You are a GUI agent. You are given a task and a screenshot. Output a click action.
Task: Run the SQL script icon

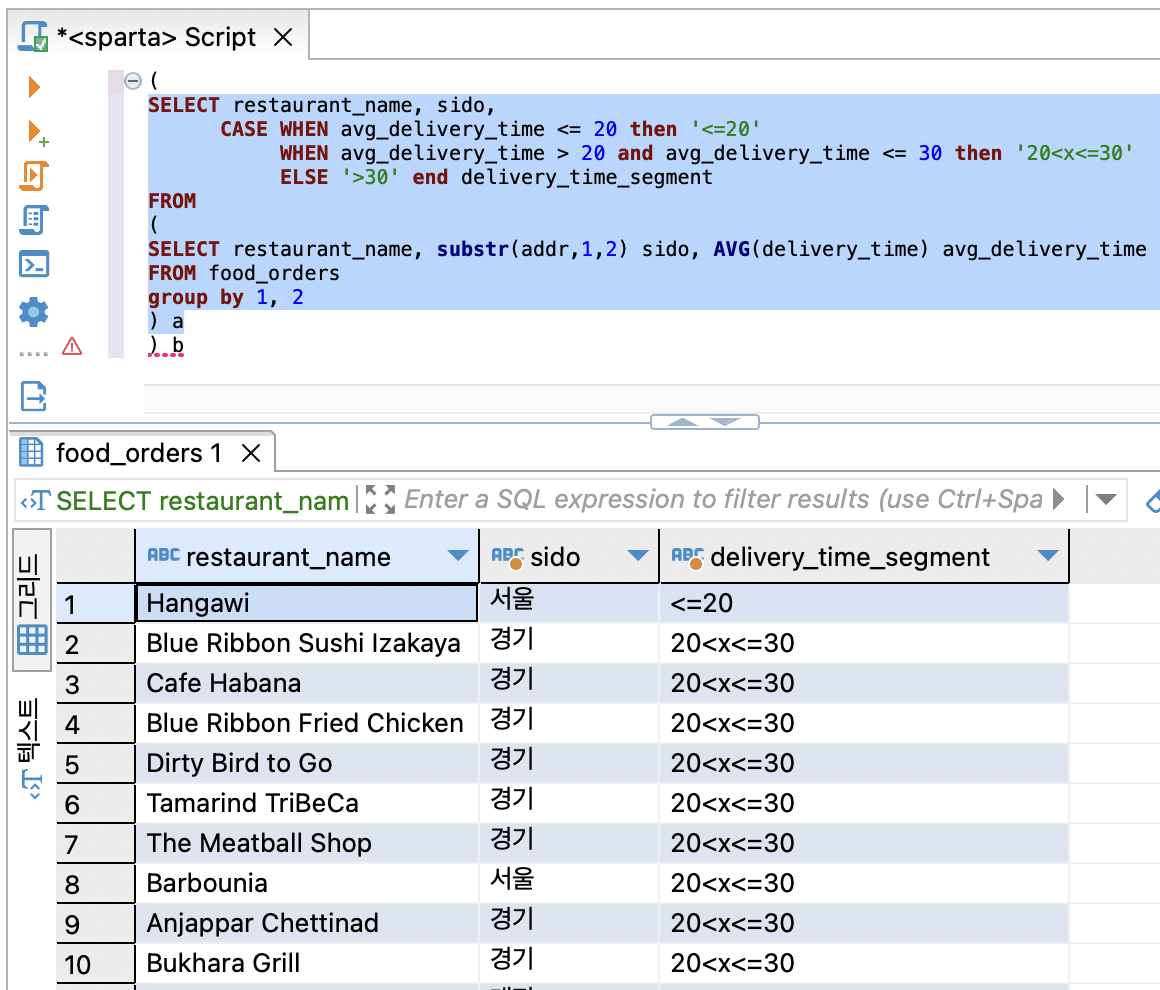[x=34, y=176]
